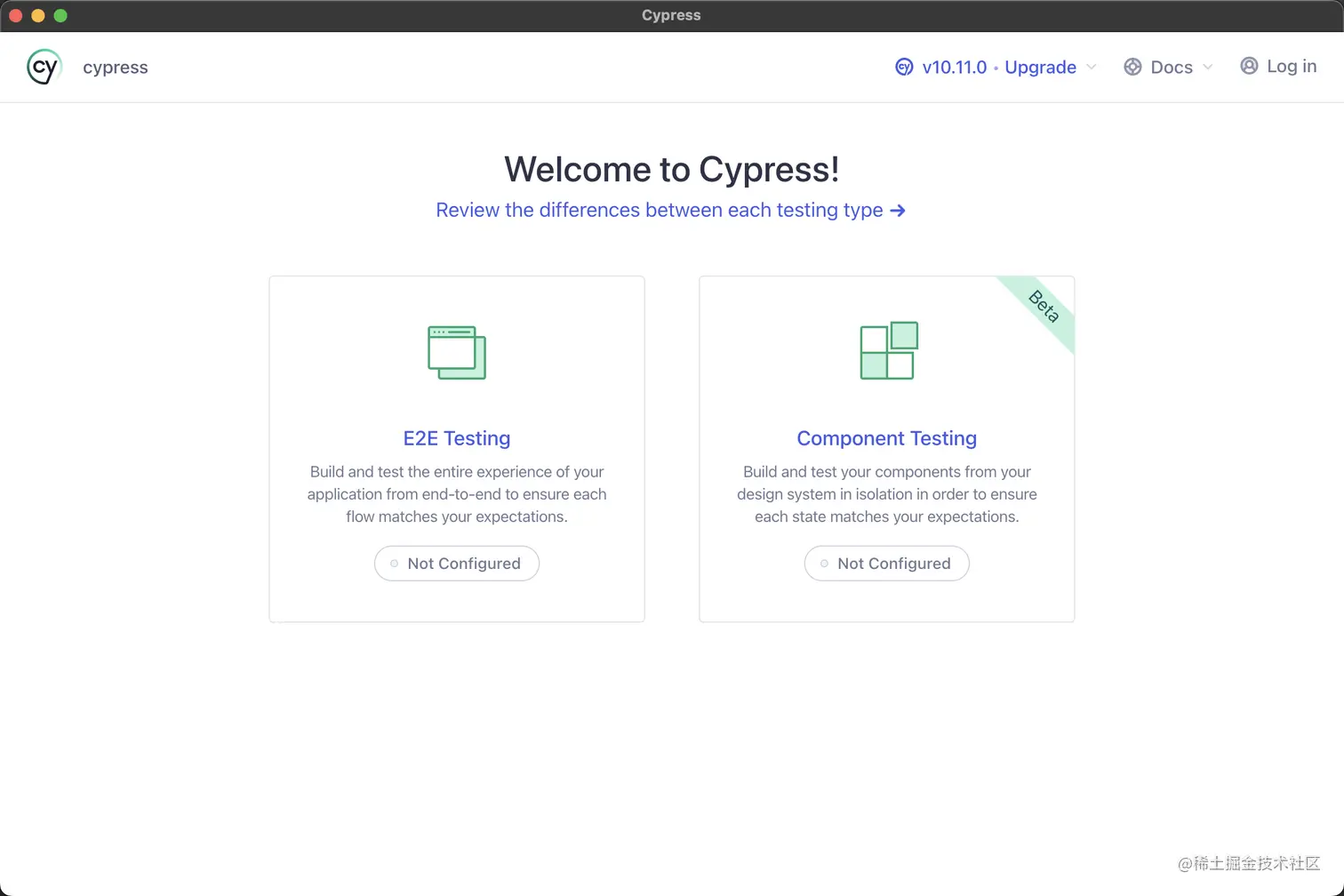The width and height of the screenshot is (1344, 896).
Task: Expand the version upgrade dropdown chevron
Action: (x=1092, y=68)
